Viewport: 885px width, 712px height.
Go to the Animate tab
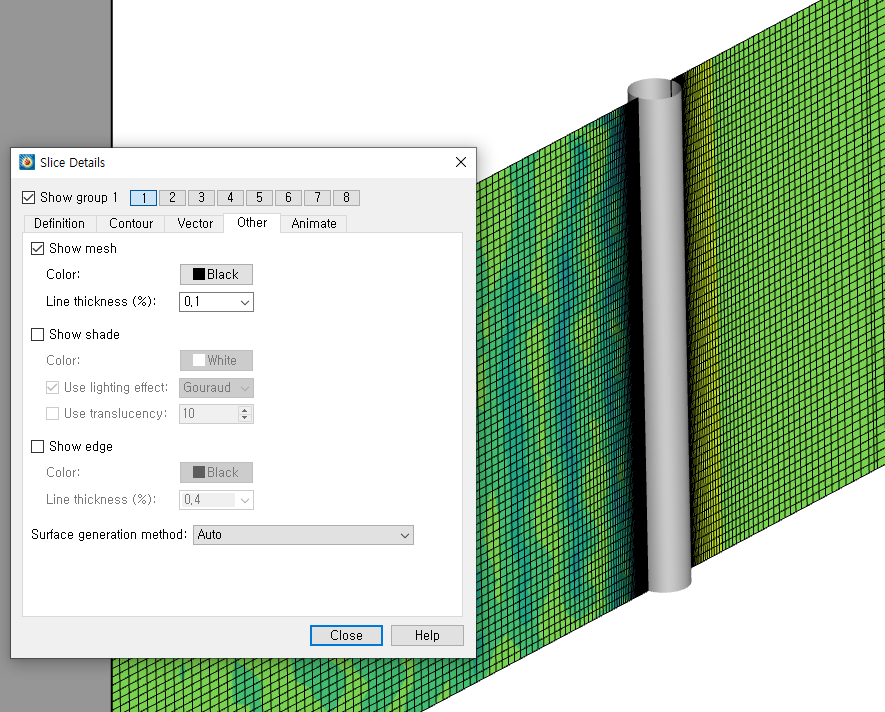pyautogui.click(x=314, y=224)
